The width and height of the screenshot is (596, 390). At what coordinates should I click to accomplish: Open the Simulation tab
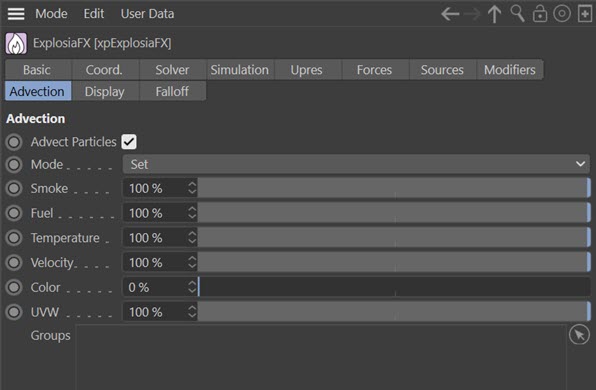(240, 70)
